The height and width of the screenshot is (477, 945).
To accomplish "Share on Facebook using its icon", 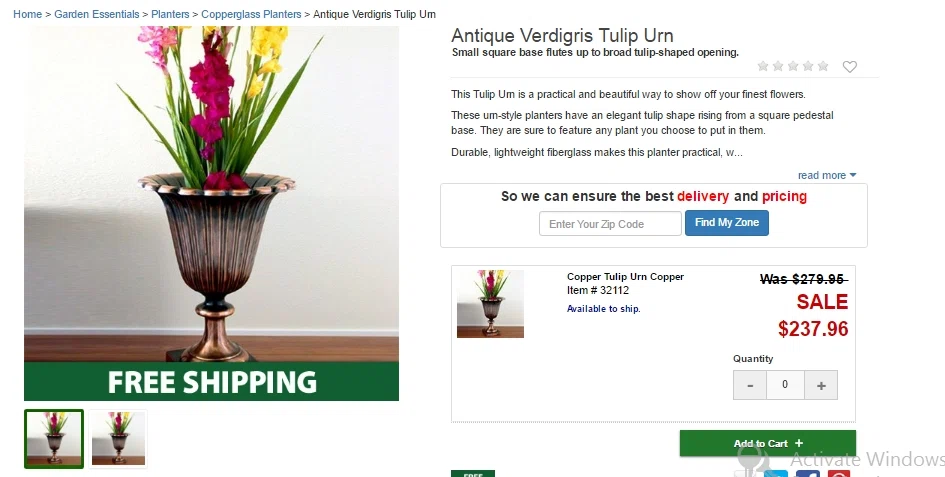I will [808, 473].
